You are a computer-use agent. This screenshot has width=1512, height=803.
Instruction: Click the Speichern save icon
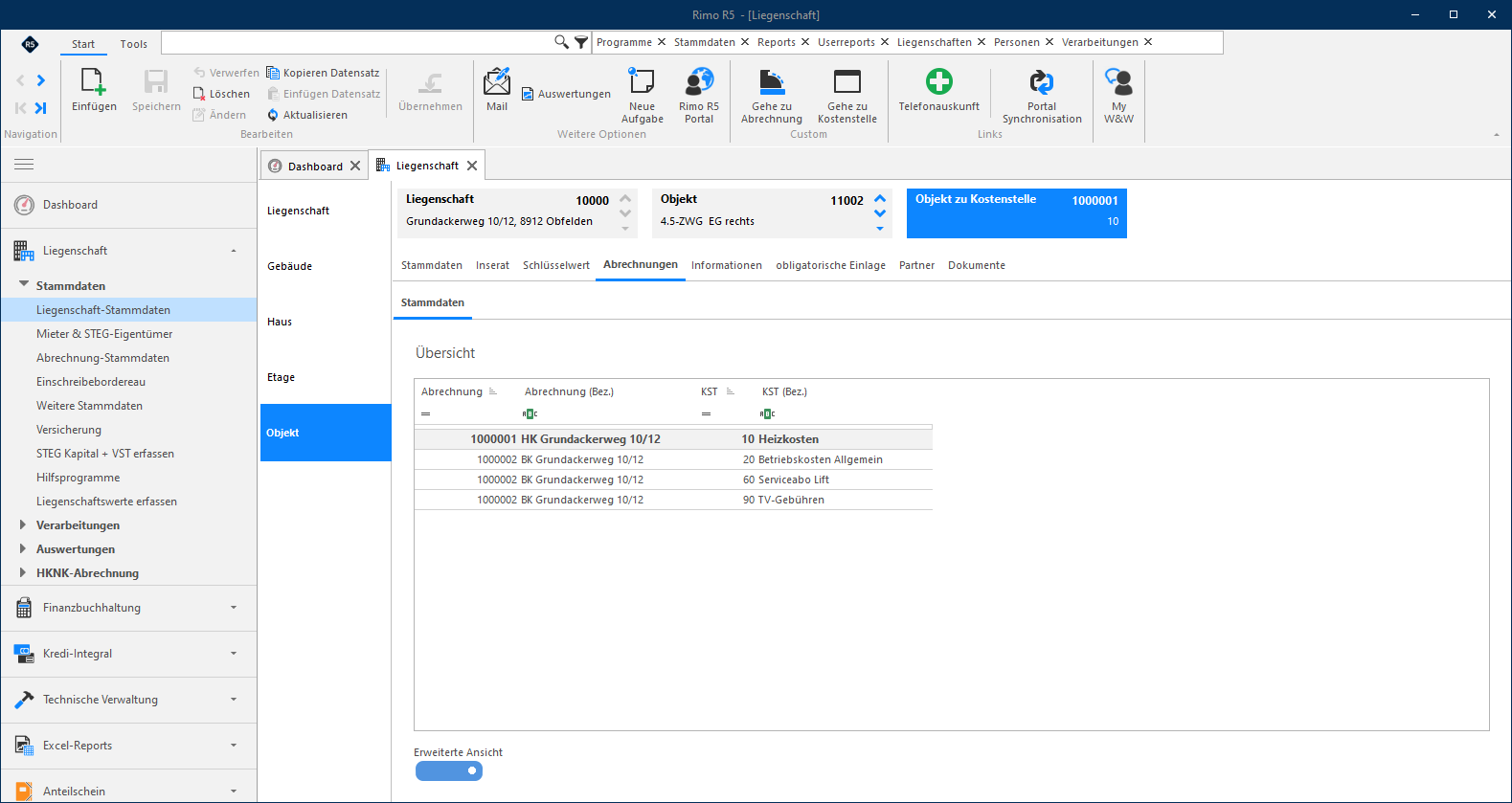156,82
